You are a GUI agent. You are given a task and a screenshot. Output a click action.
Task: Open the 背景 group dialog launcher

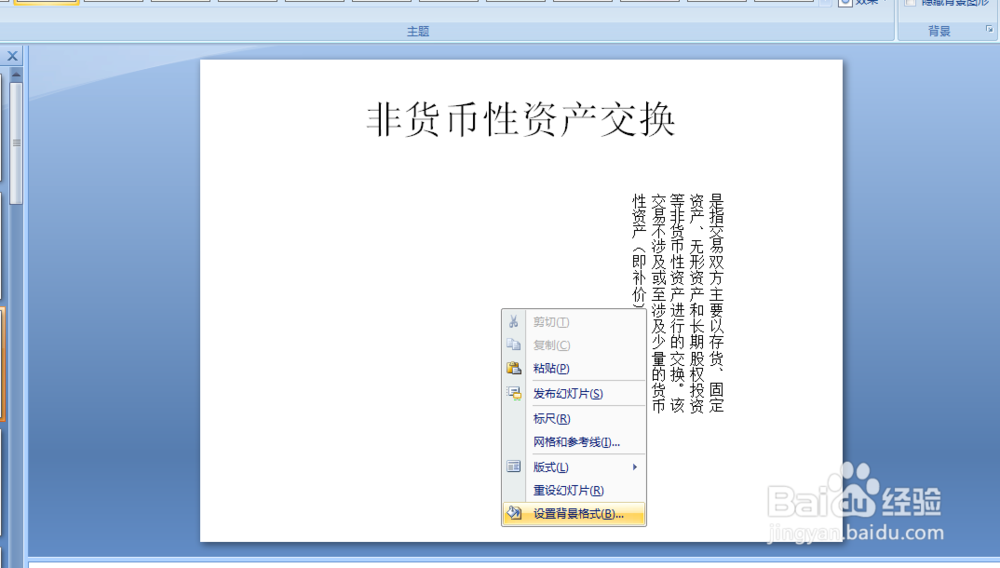(989, 29)
